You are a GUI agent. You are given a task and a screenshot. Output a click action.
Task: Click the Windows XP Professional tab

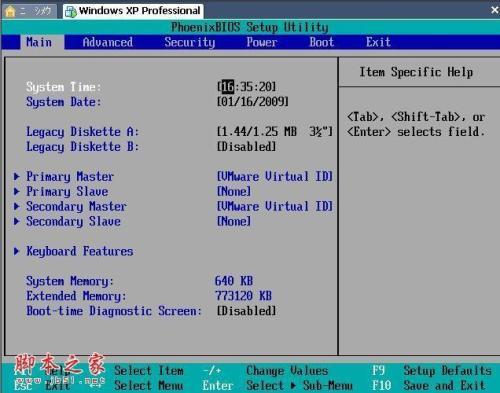133,11
